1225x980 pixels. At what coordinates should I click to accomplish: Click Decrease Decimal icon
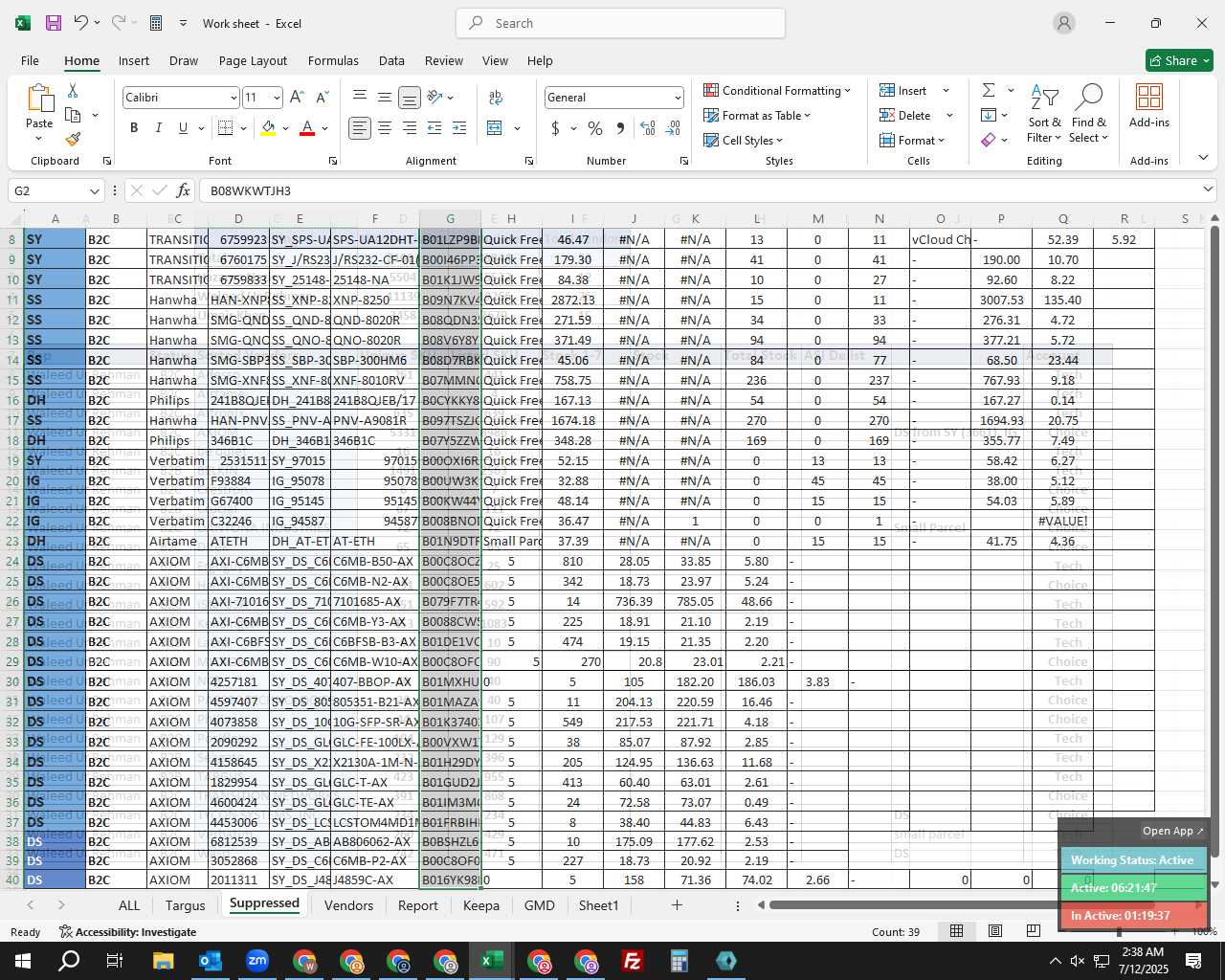pyautogui.click(x=673, y=128)
